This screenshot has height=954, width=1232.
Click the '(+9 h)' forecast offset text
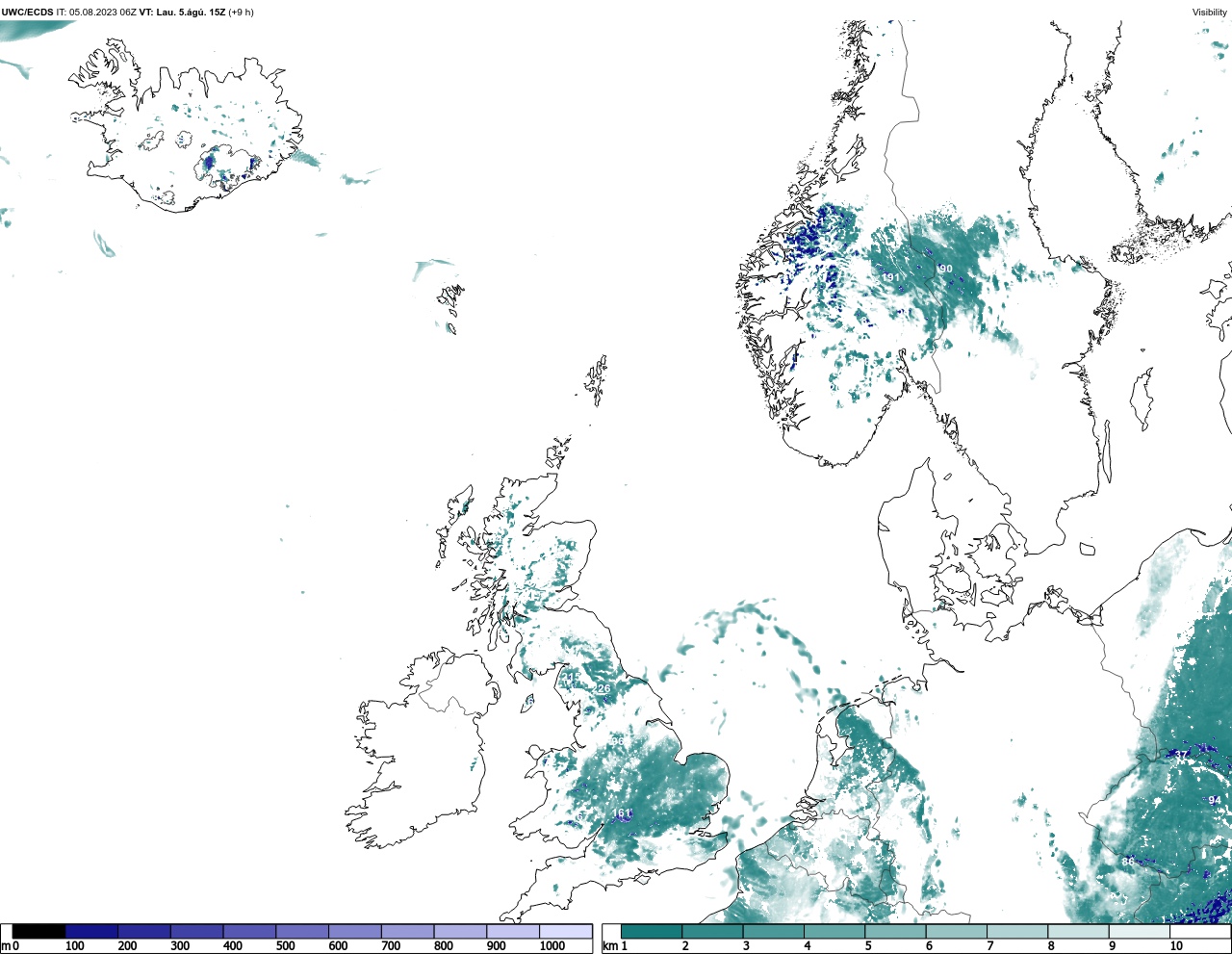[x=241, y=13]
